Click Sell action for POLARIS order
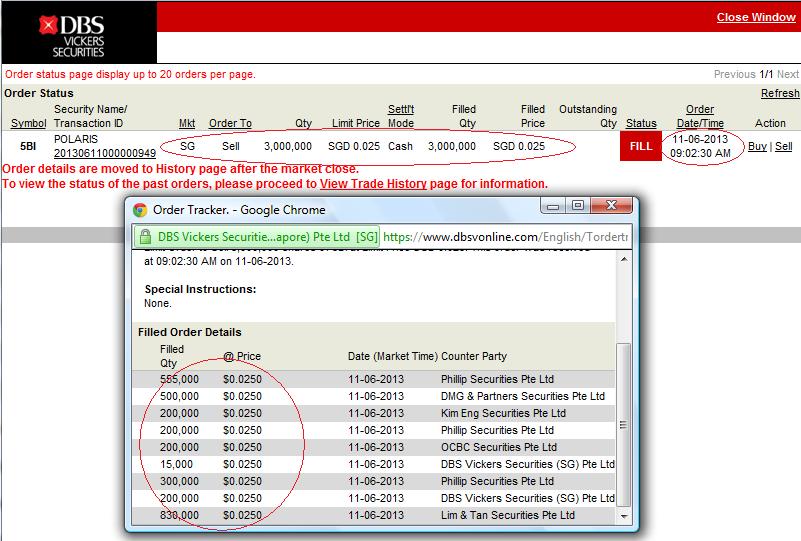 click(x=784, y=147)
